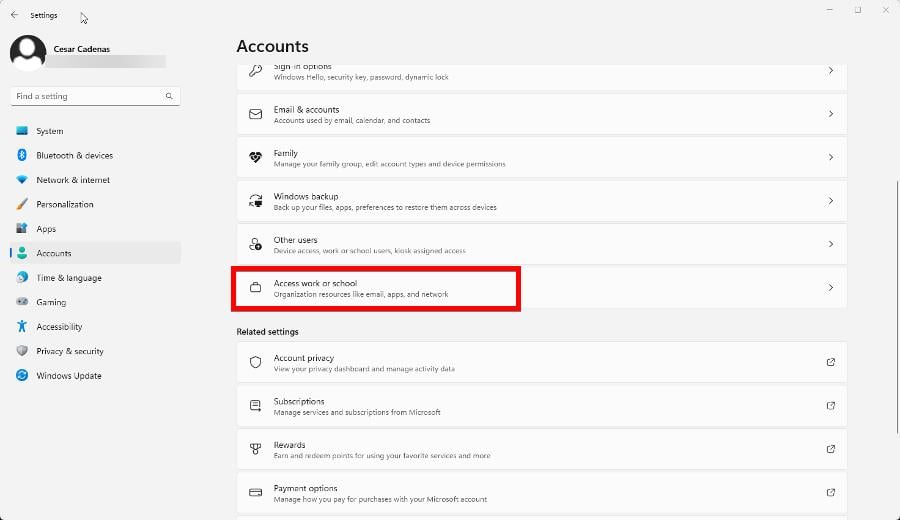Image resolution: width=900 pixels, height=520 pixels.
Task: Open Family row chevron arrow
Action: coord(831,157)
